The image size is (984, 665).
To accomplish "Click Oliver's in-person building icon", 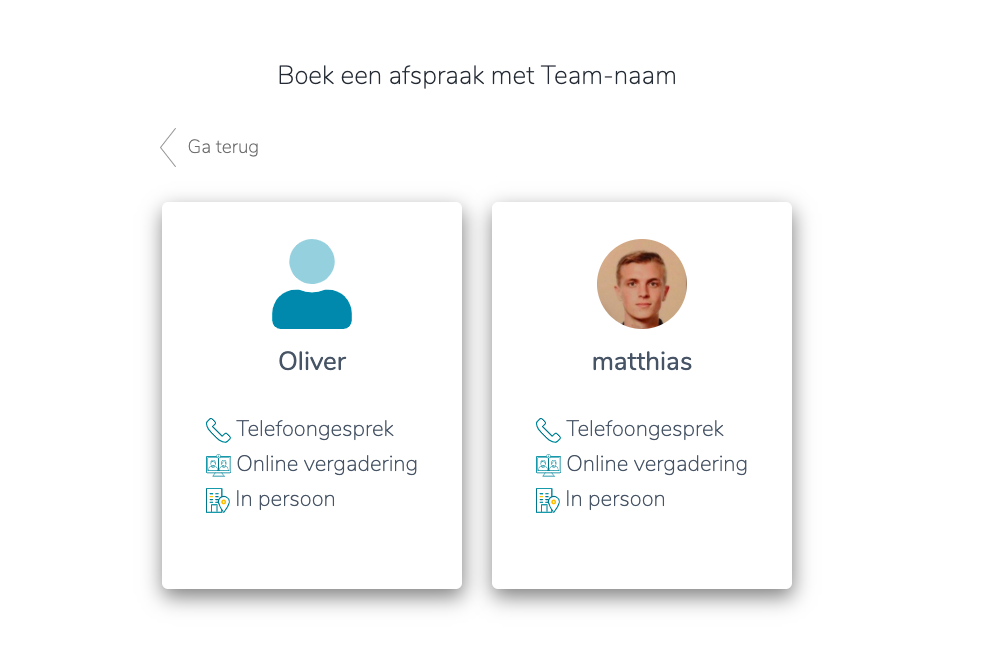I will (217, 500).
